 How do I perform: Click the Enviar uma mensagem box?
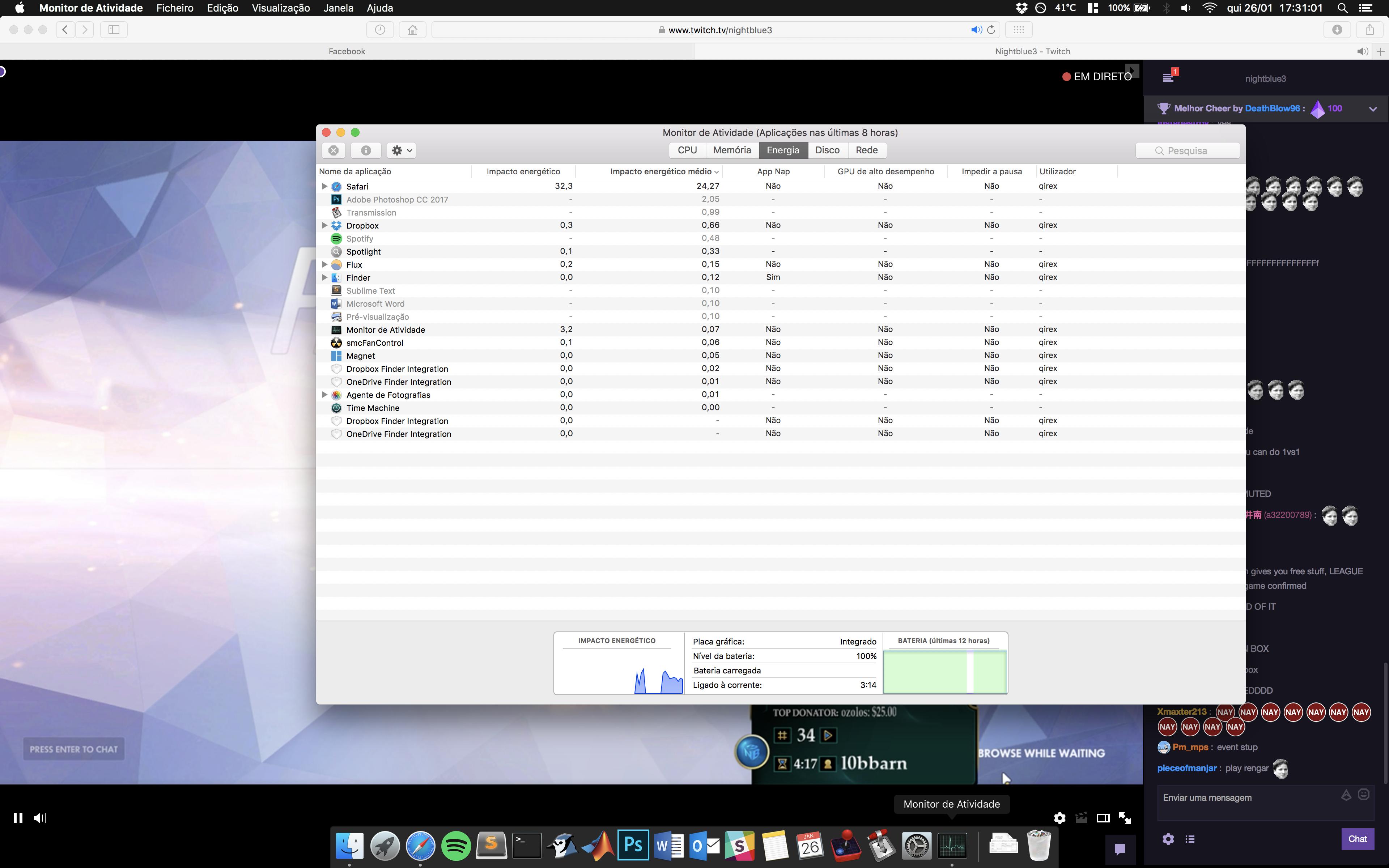pyautogui.click(x=1265, y=802)
